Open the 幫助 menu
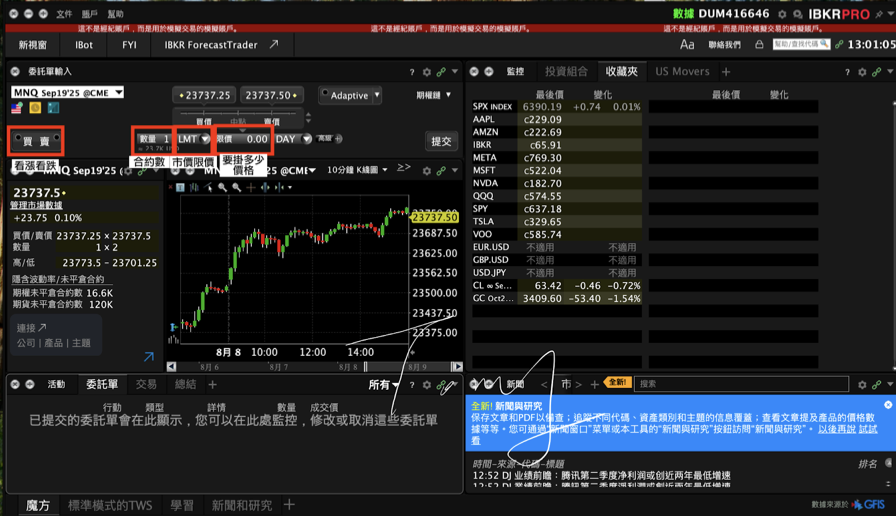Image resolution: width=896 pixels, height=516 pixels. [x=115, y=14]
